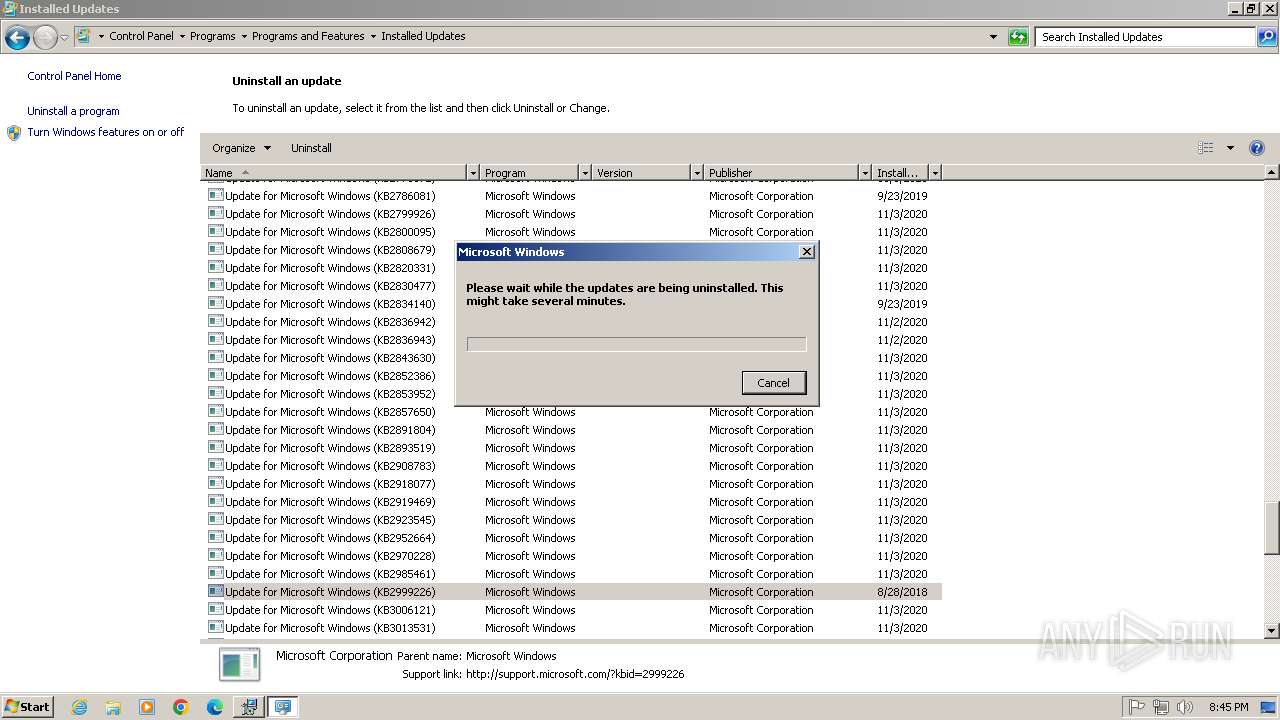Sort by the Publisher column header

click(x=781, y=173)
